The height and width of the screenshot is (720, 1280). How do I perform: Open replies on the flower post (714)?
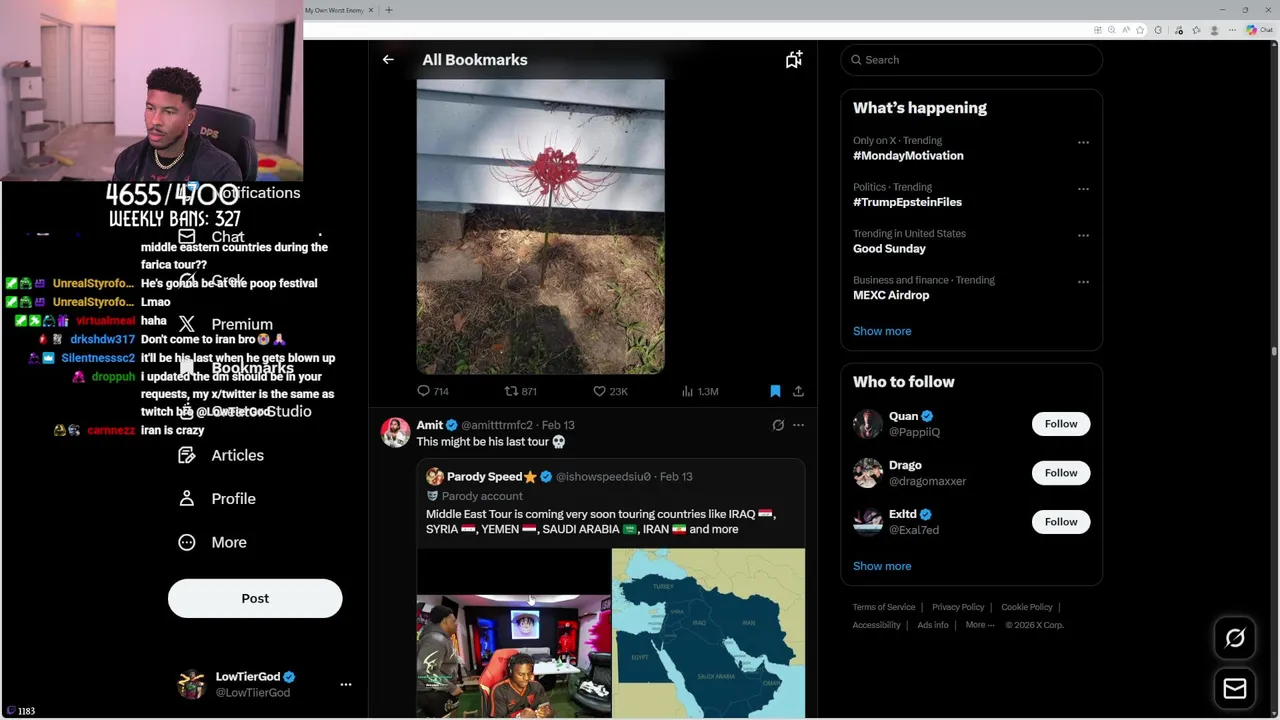pos(433,391)
